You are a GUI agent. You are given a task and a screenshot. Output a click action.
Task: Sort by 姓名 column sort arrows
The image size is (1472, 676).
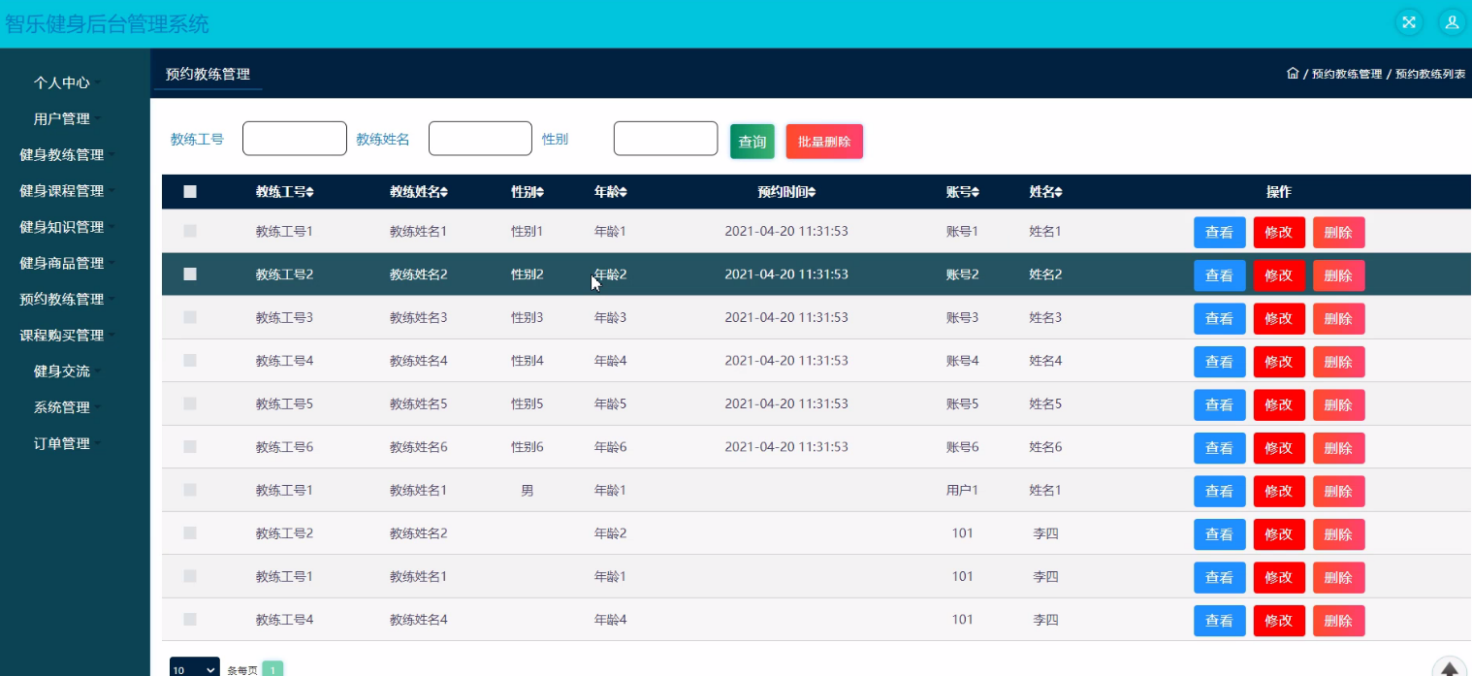(x=1058, y=192)
